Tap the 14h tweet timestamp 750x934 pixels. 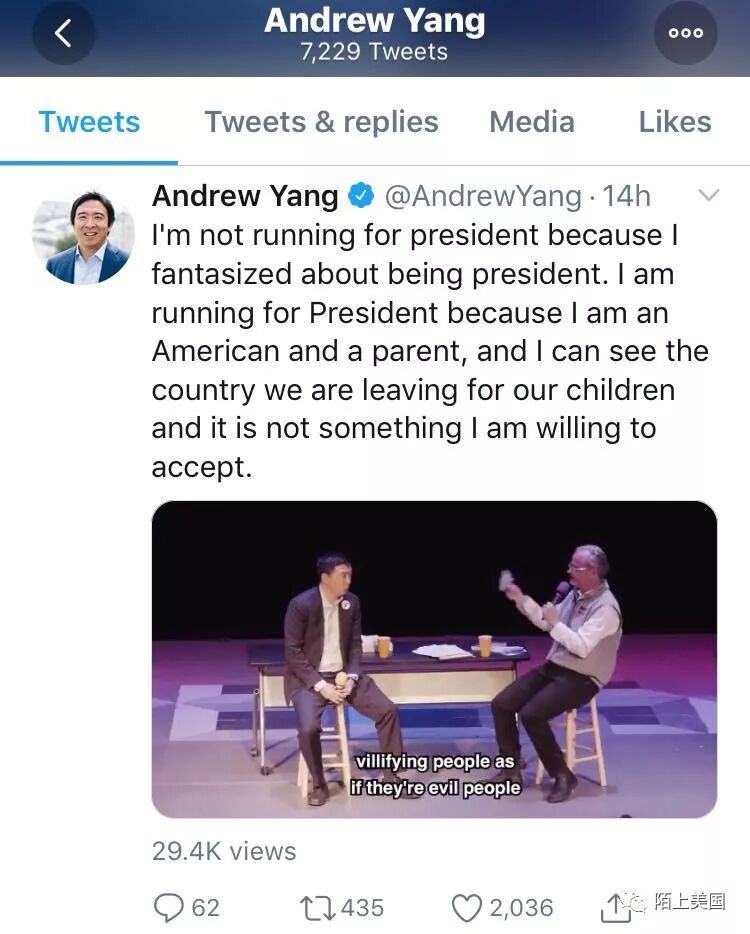[627, 196]
